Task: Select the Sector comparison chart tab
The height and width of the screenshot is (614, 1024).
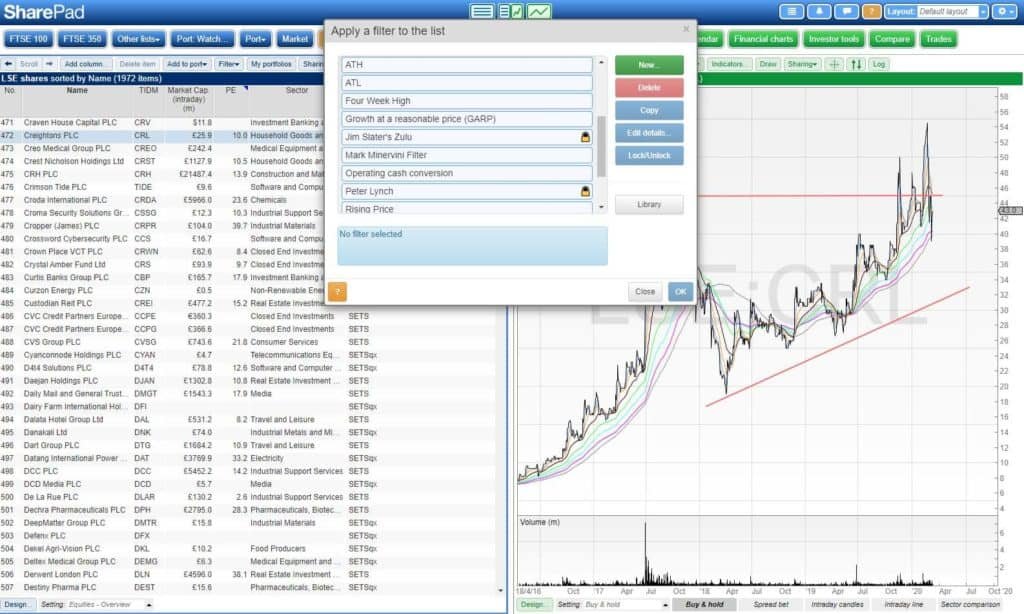Action: 970,605
